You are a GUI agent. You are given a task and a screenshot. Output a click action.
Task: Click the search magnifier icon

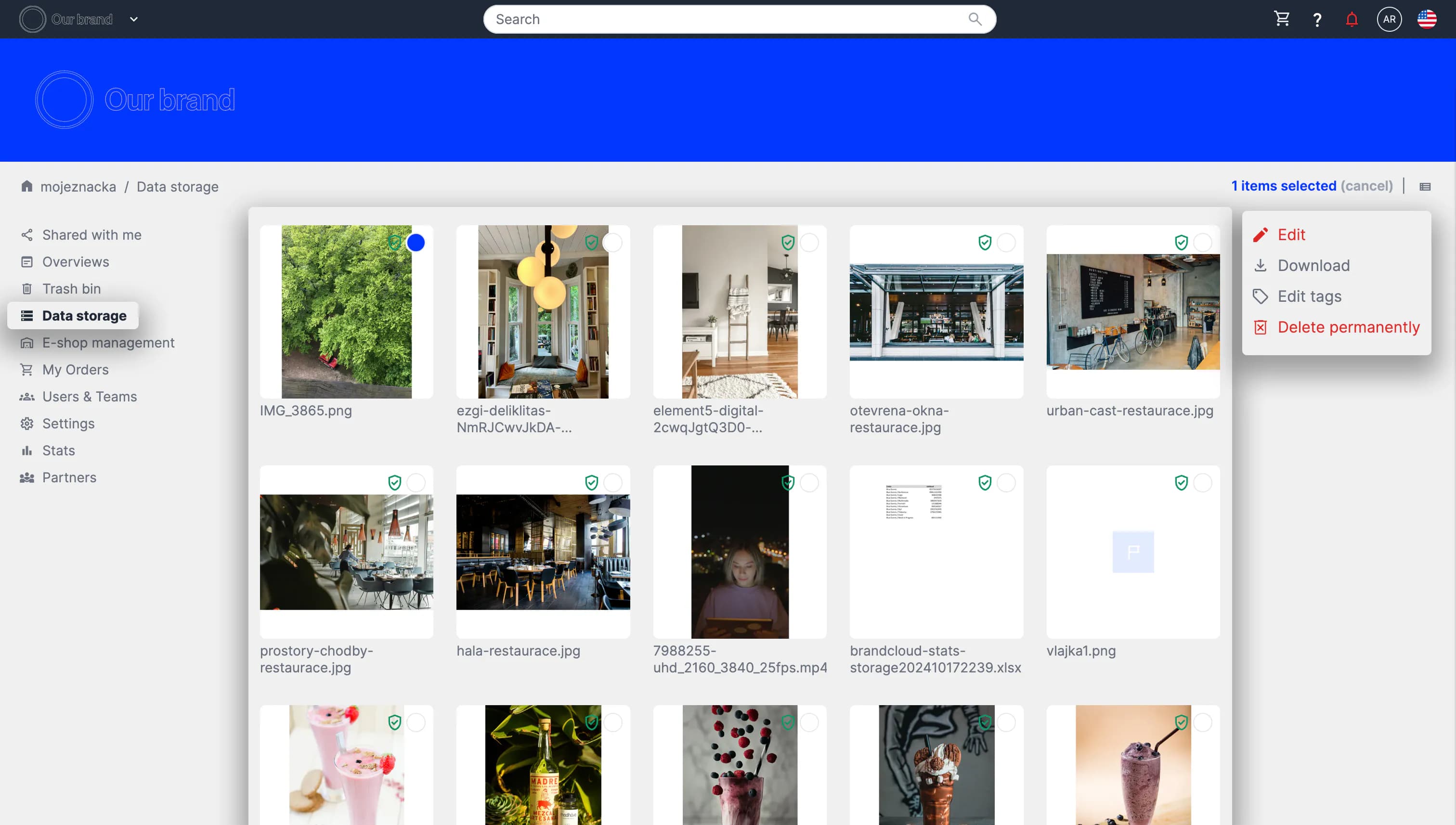(x=975, y=19)
